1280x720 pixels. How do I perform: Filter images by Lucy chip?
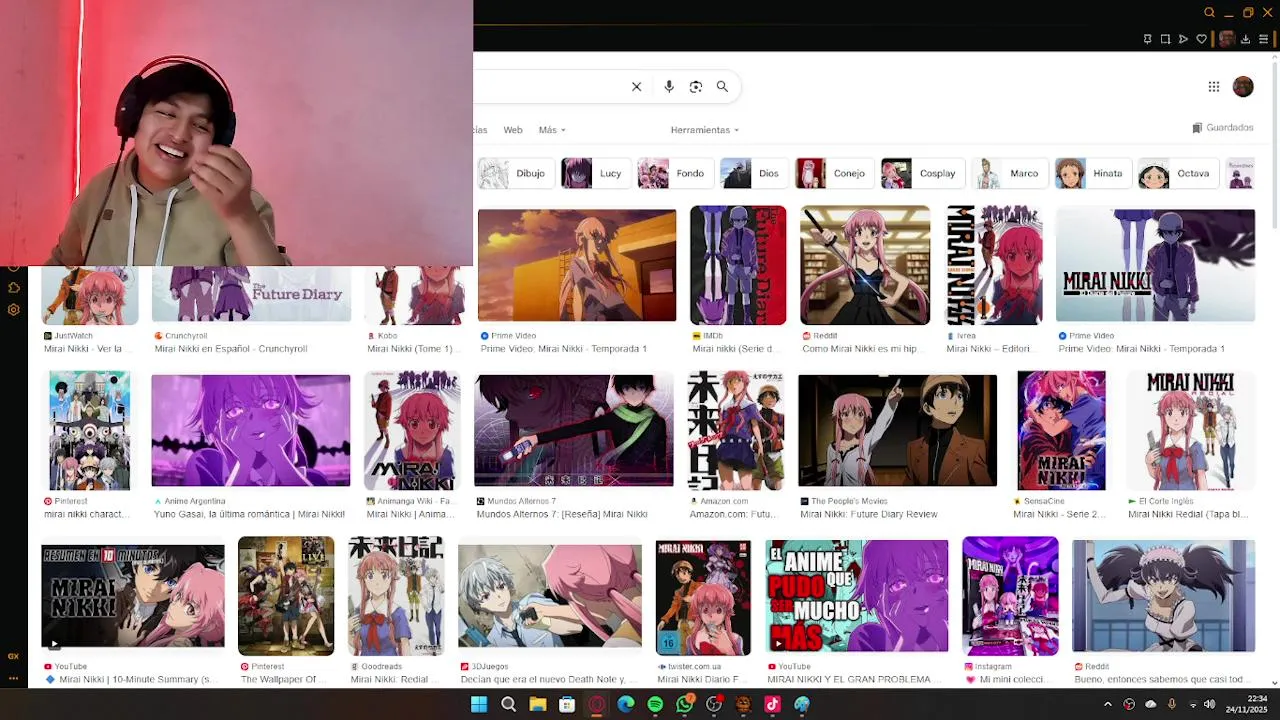coord(595,173)
